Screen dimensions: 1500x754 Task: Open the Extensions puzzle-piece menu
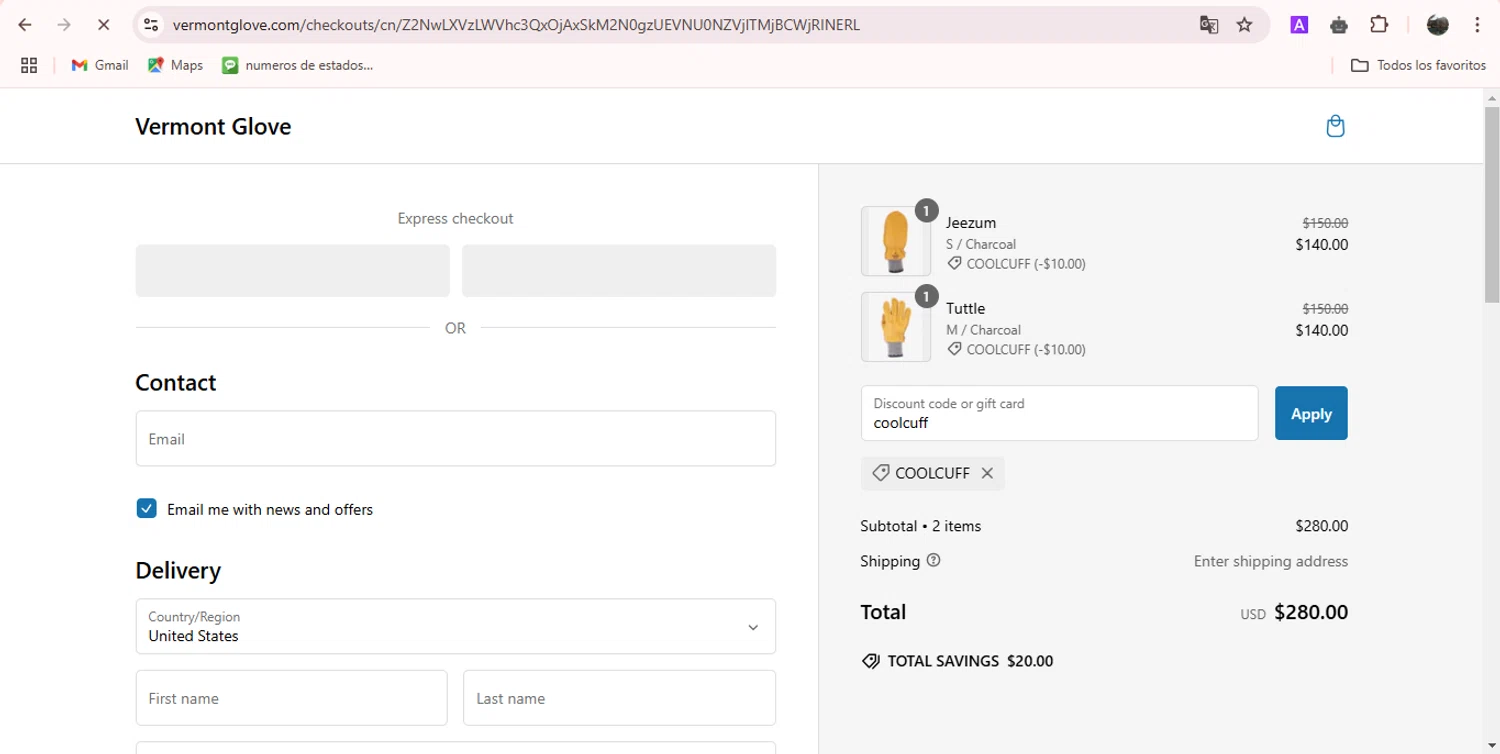[x=1379, y=25]
